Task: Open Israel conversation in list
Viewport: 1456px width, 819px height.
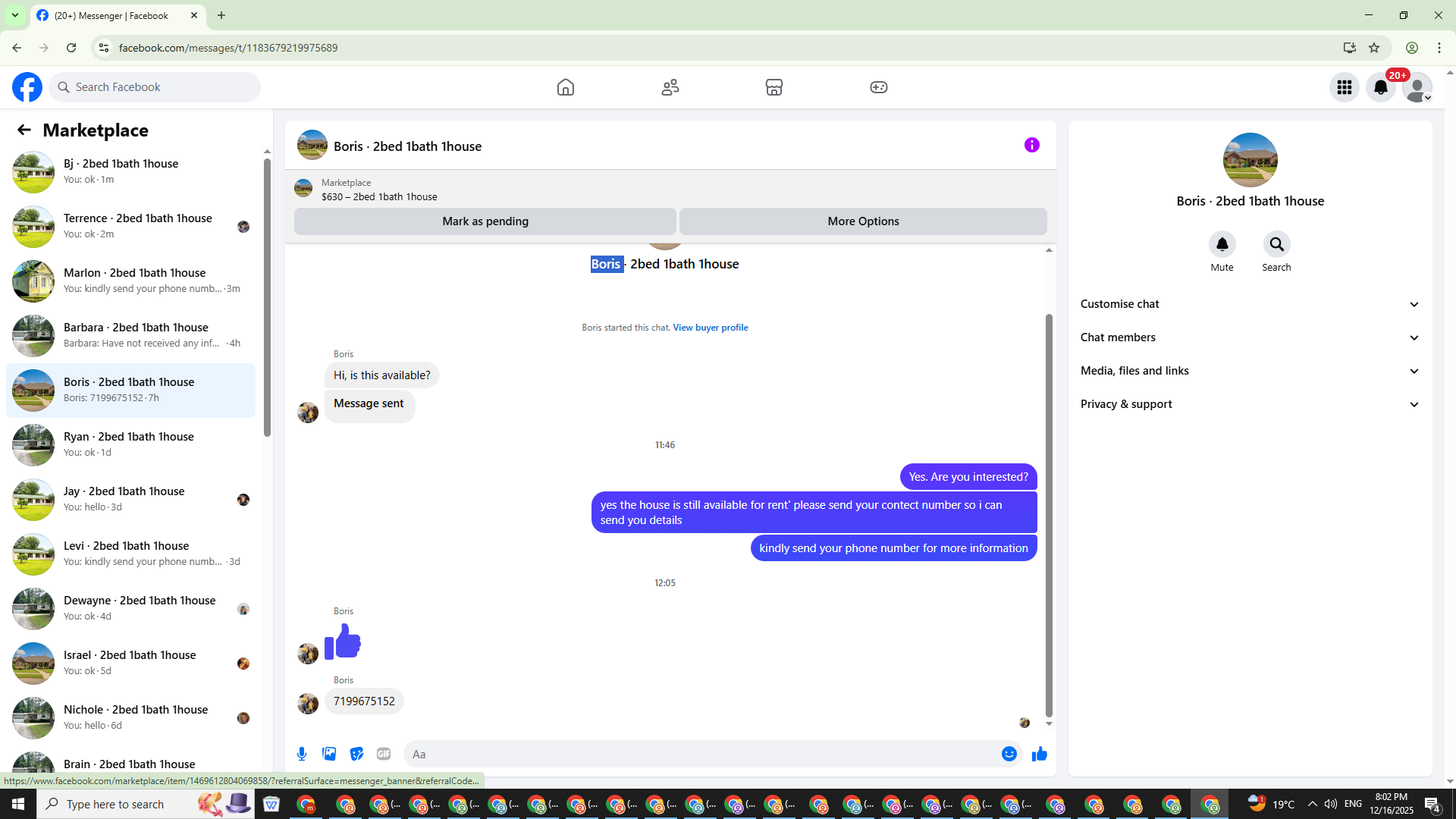Action: coord(130,663)
